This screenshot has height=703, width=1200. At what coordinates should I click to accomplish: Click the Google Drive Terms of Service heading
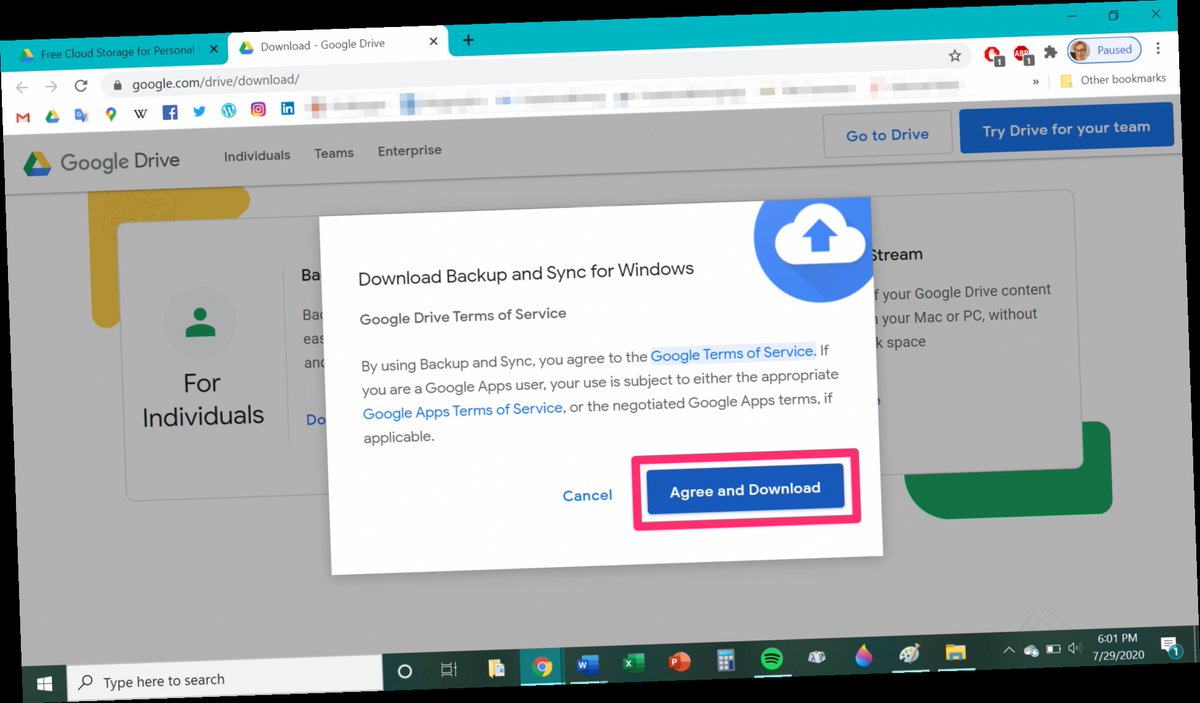point(463,316)
